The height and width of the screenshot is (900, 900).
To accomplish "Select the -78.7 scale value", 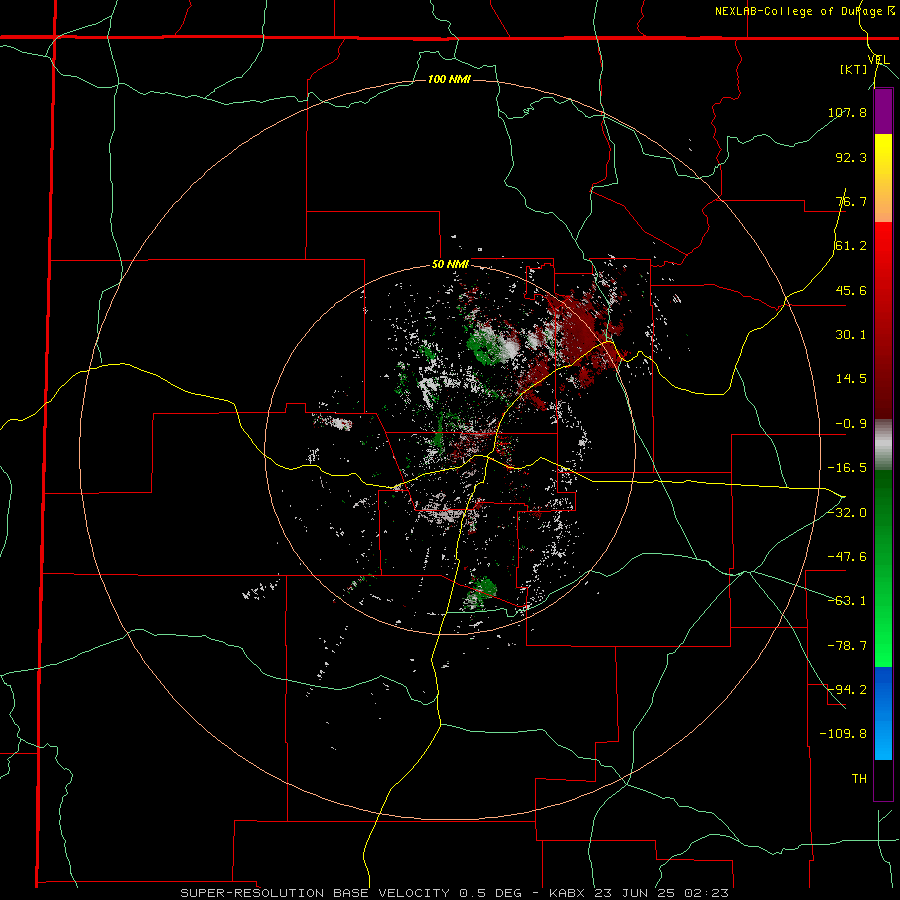I will (x=847, y=646).
